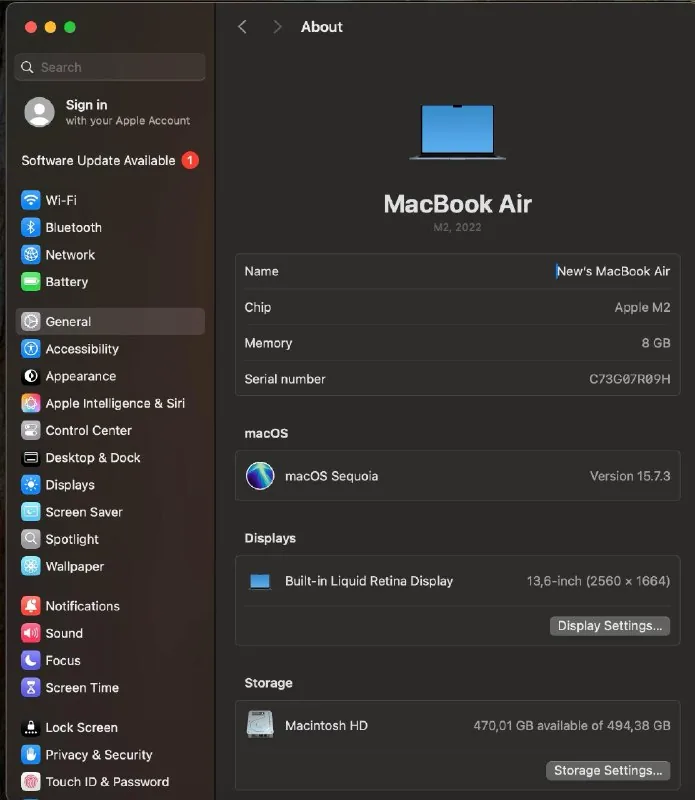Open the Displays sidebar icon

coord(31,485)
